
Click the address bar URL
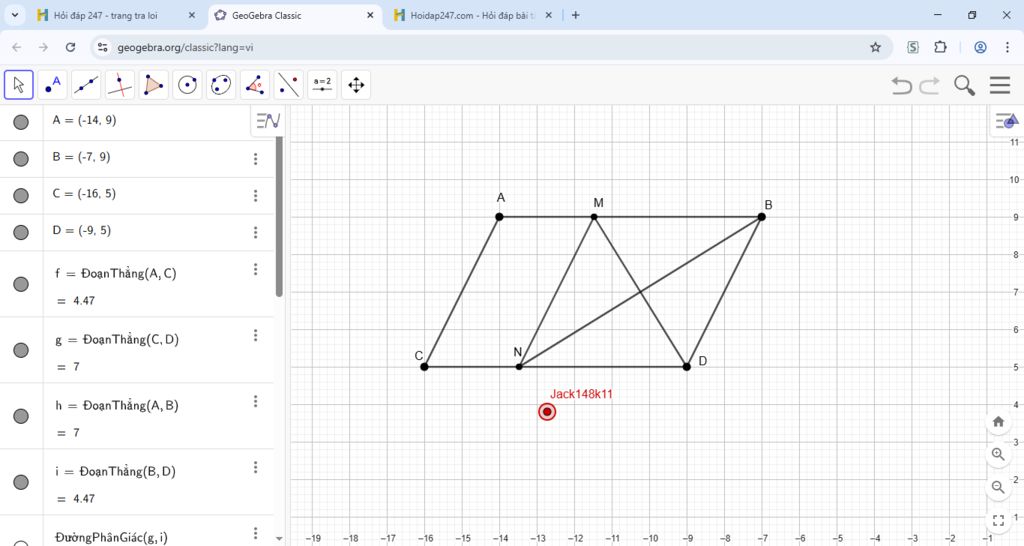coord(185,47)
